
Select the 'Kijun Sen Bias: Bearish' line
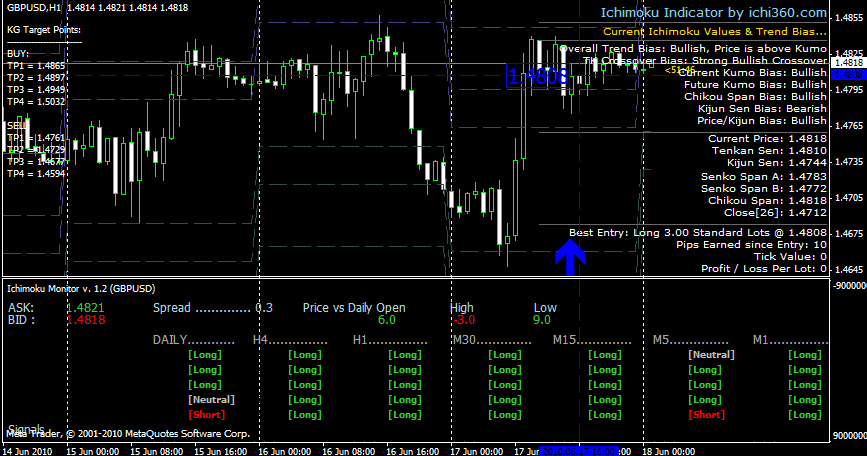click(762, 109)
